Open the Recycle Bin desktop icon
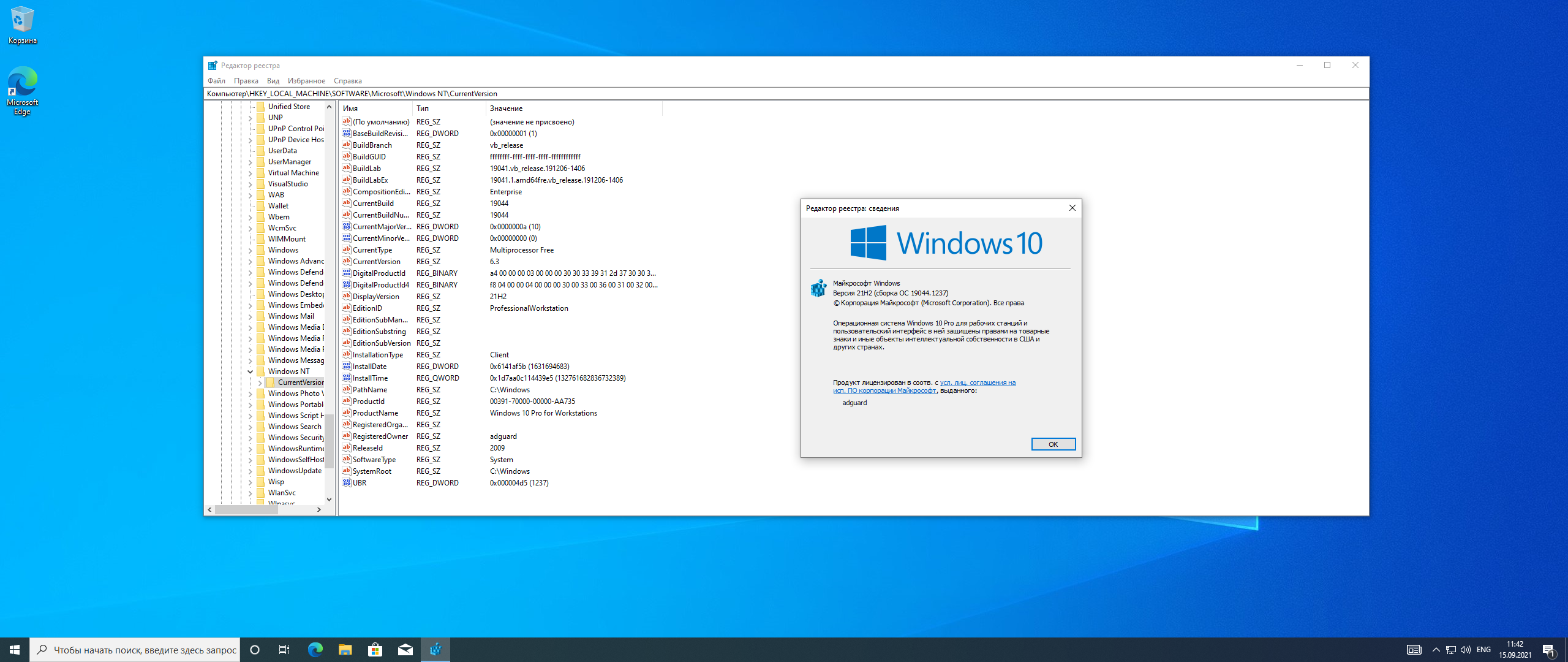Viewport: 1568px width, 662px height. click(x=22, y=25)
